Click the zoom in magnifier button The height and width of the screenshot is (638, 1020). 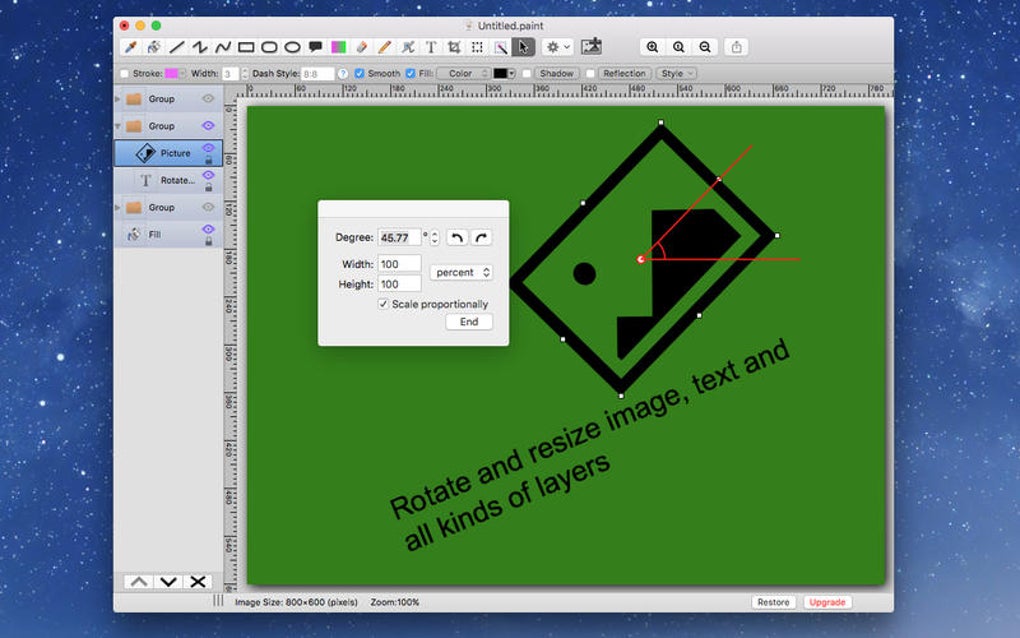point(652,47)
